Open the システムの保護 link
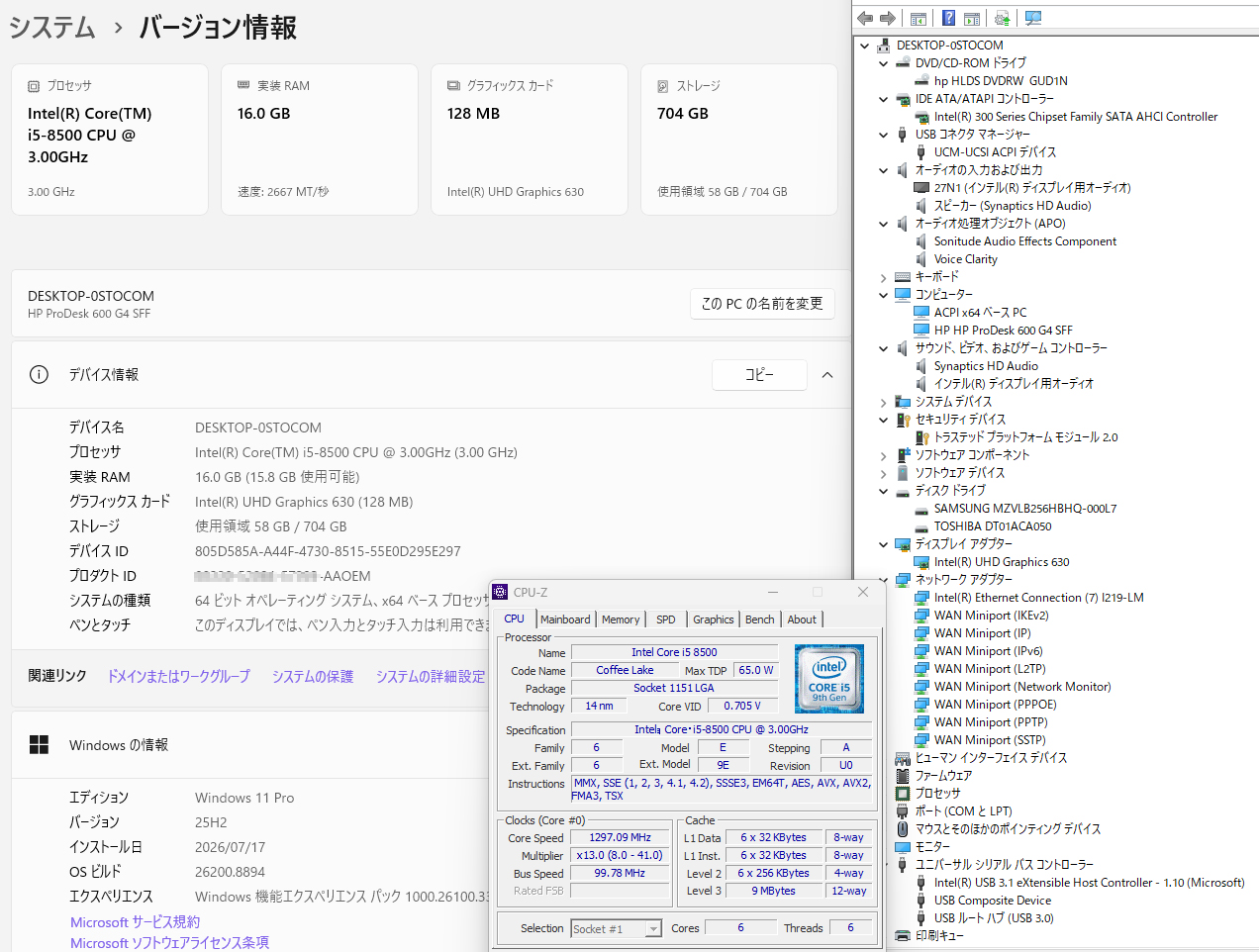This screenshot has height=952, width=1259. click(x=313, y=676)
